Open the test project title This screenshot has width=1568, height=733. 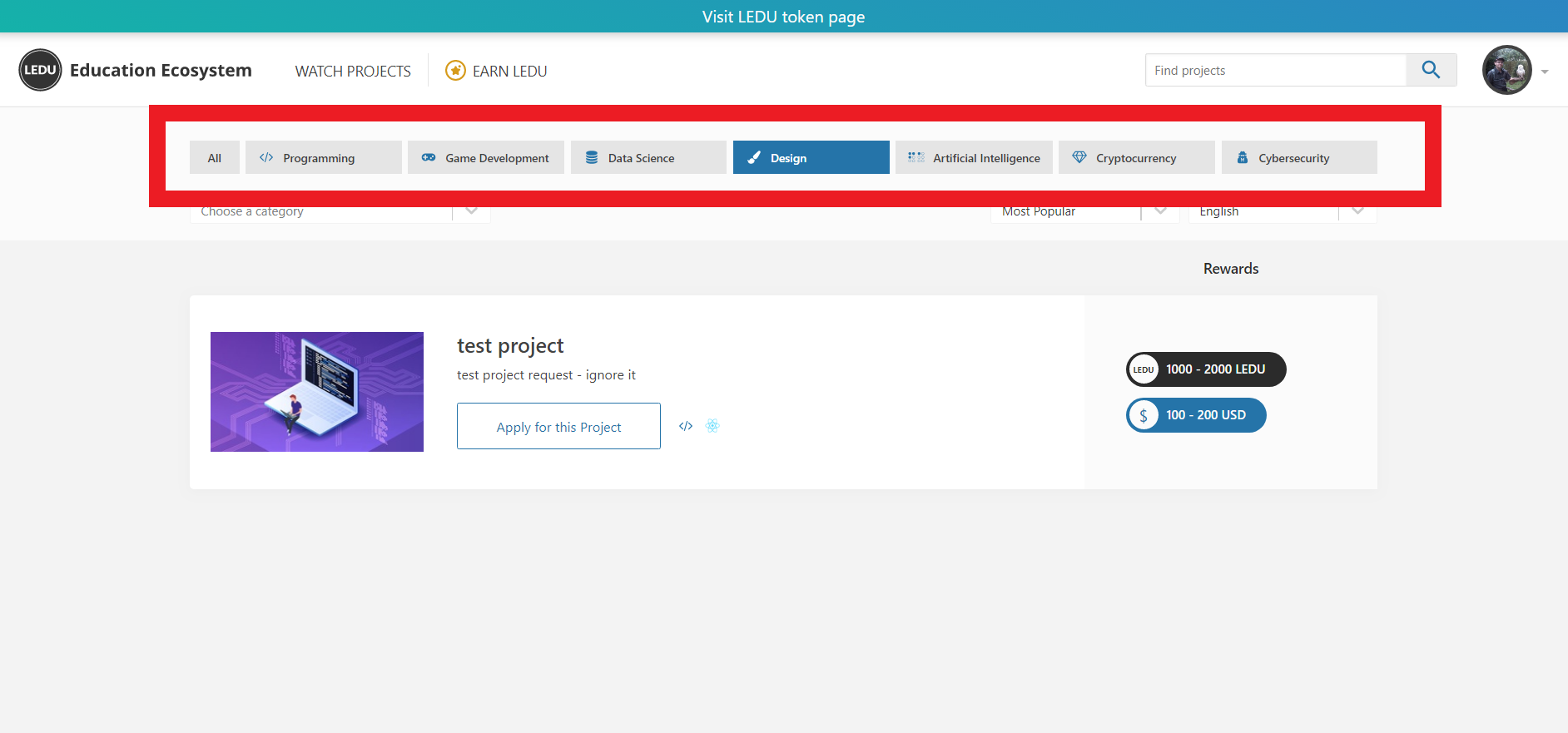pyautogui.click(x=510, y=345)
